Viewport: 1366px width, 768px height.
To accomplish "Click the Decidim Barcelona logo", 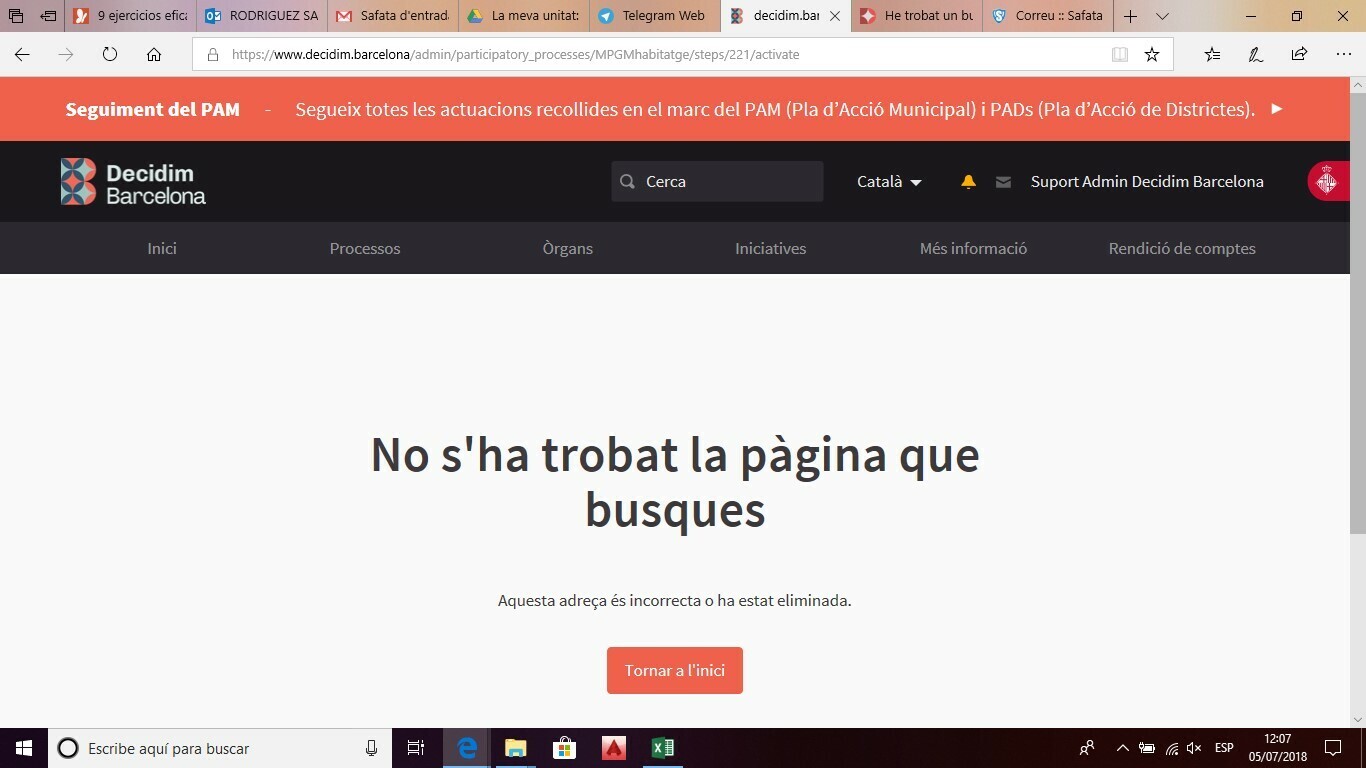I will pyautogui.click(x=133, y=182).
